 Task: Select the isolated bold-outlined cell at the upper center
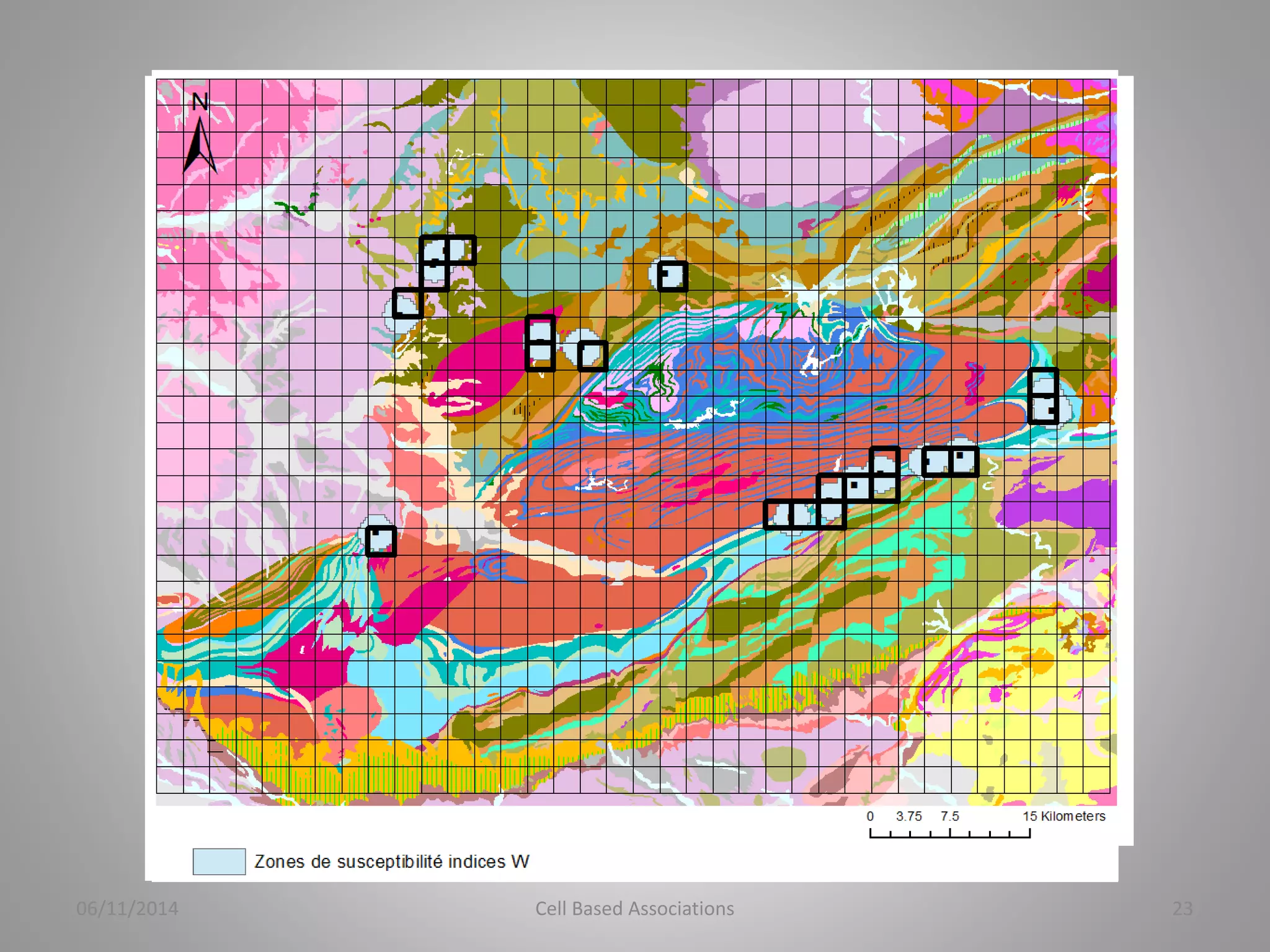coord(672,276)
